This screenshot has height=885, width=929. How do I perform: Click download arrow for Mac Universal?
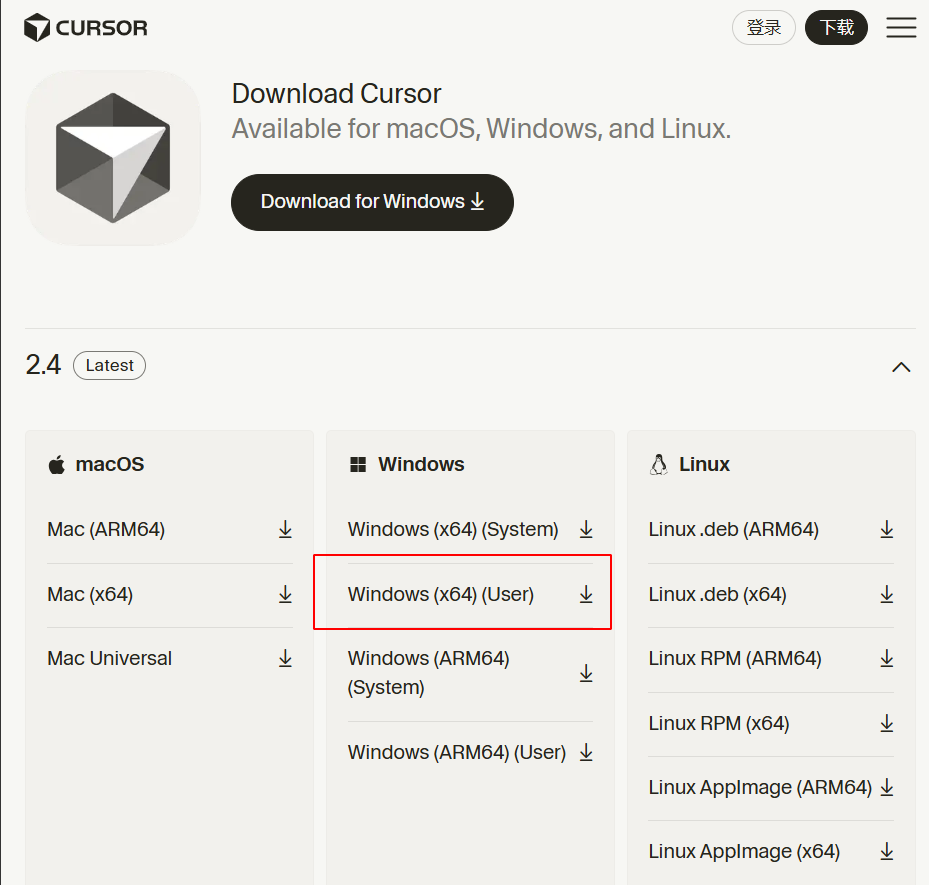[x=286, y=658]
